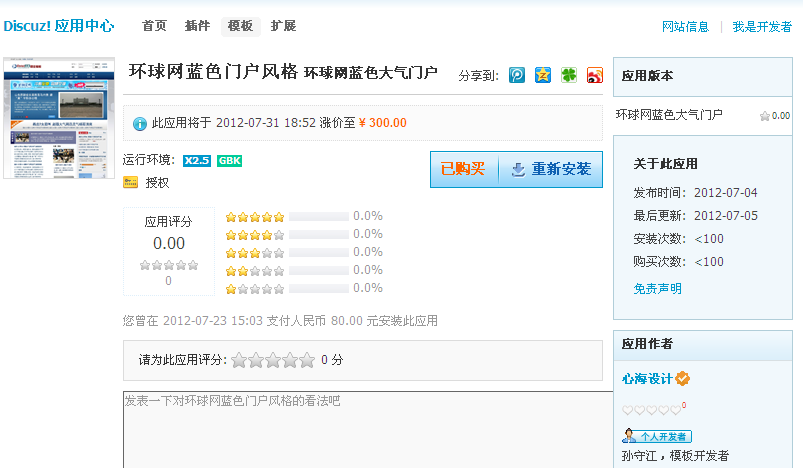This screenshot has width=803, height=468.
Task: Click the GBK encoding badge
Action: pyautogui.click(x=229, y=161)
